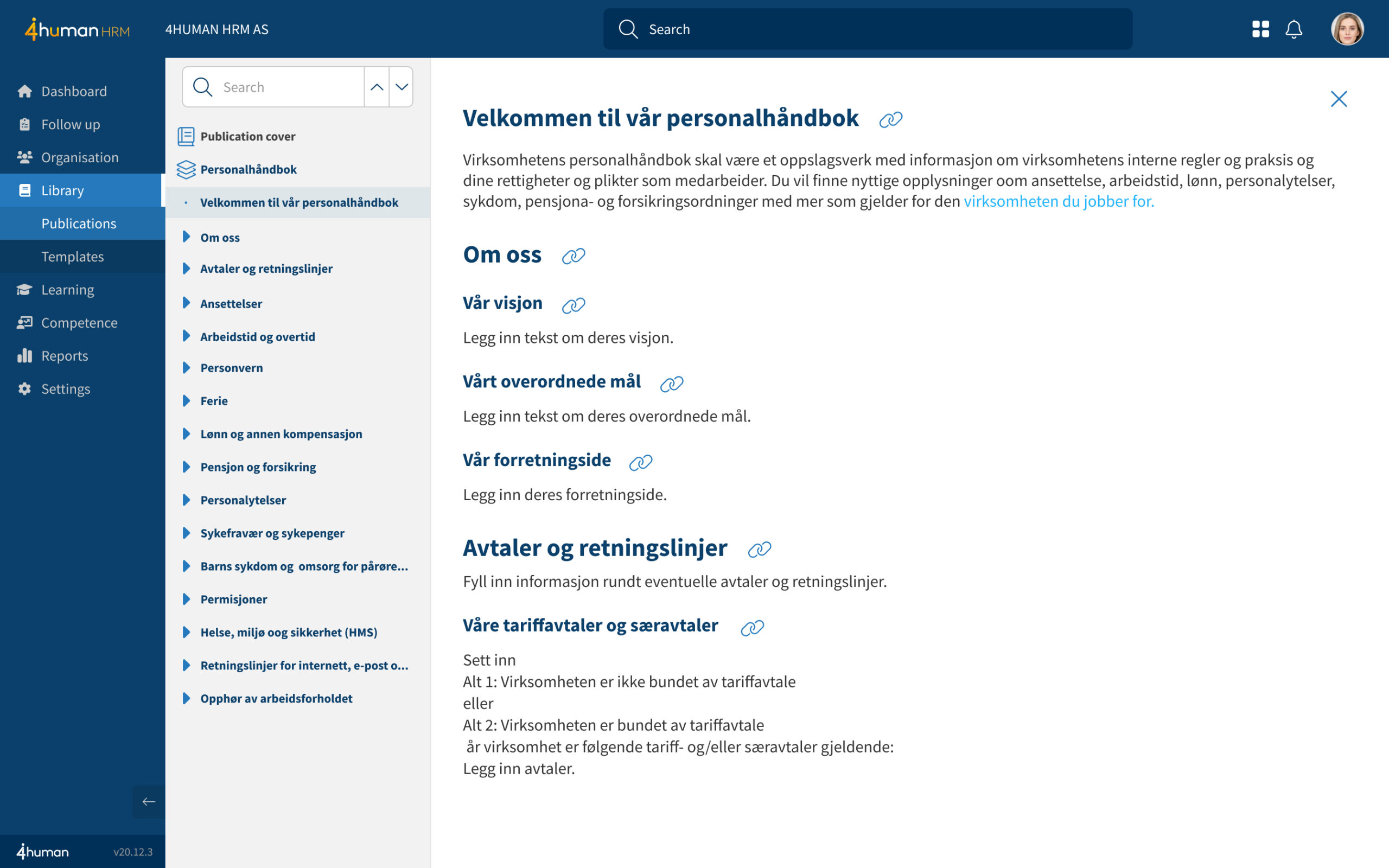This screenshot has height=868, width=1389.
Task: Select the Templates tab under Library
Action: [x=72, y=256]
